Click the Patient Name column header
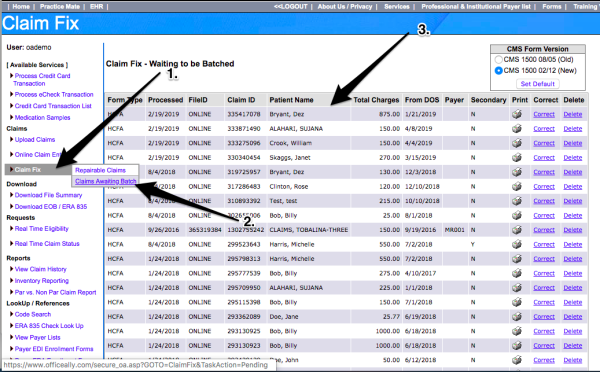Screen dimensions: 600x372 (291, 100)
